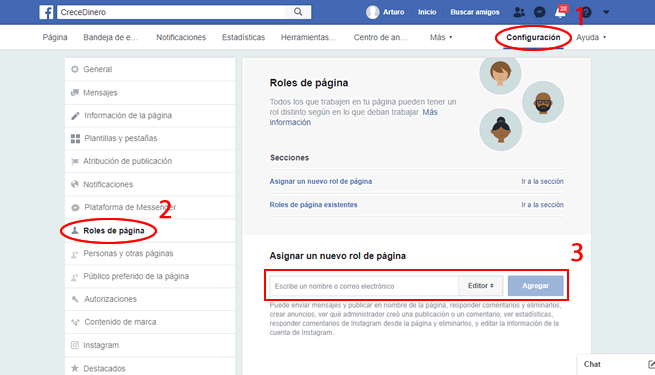The width and height of the screenshot is (655, 375).
Task: Open the Messenger icon in top bar
Action: click(x=539, y=12)
